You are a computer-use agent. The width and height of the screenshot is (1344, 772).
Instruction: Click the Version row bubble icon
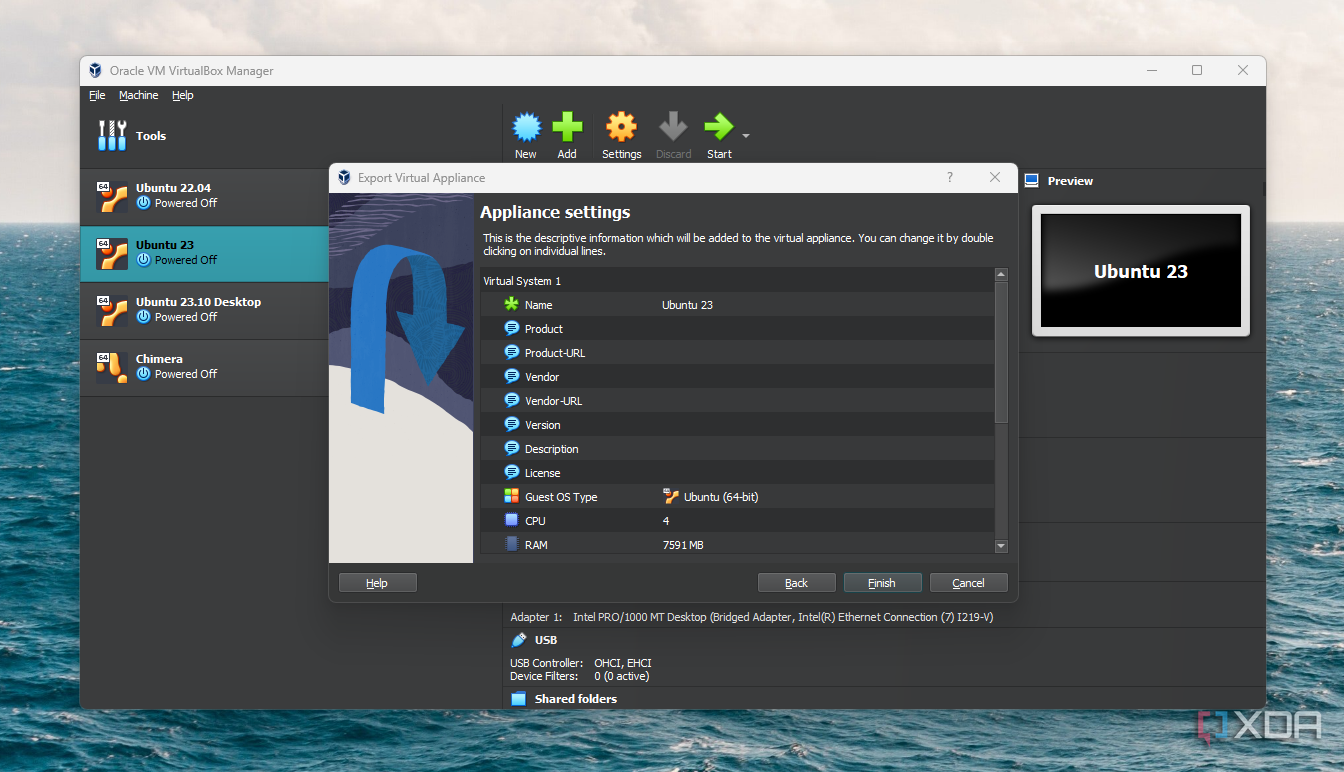[x=512, y=424]
